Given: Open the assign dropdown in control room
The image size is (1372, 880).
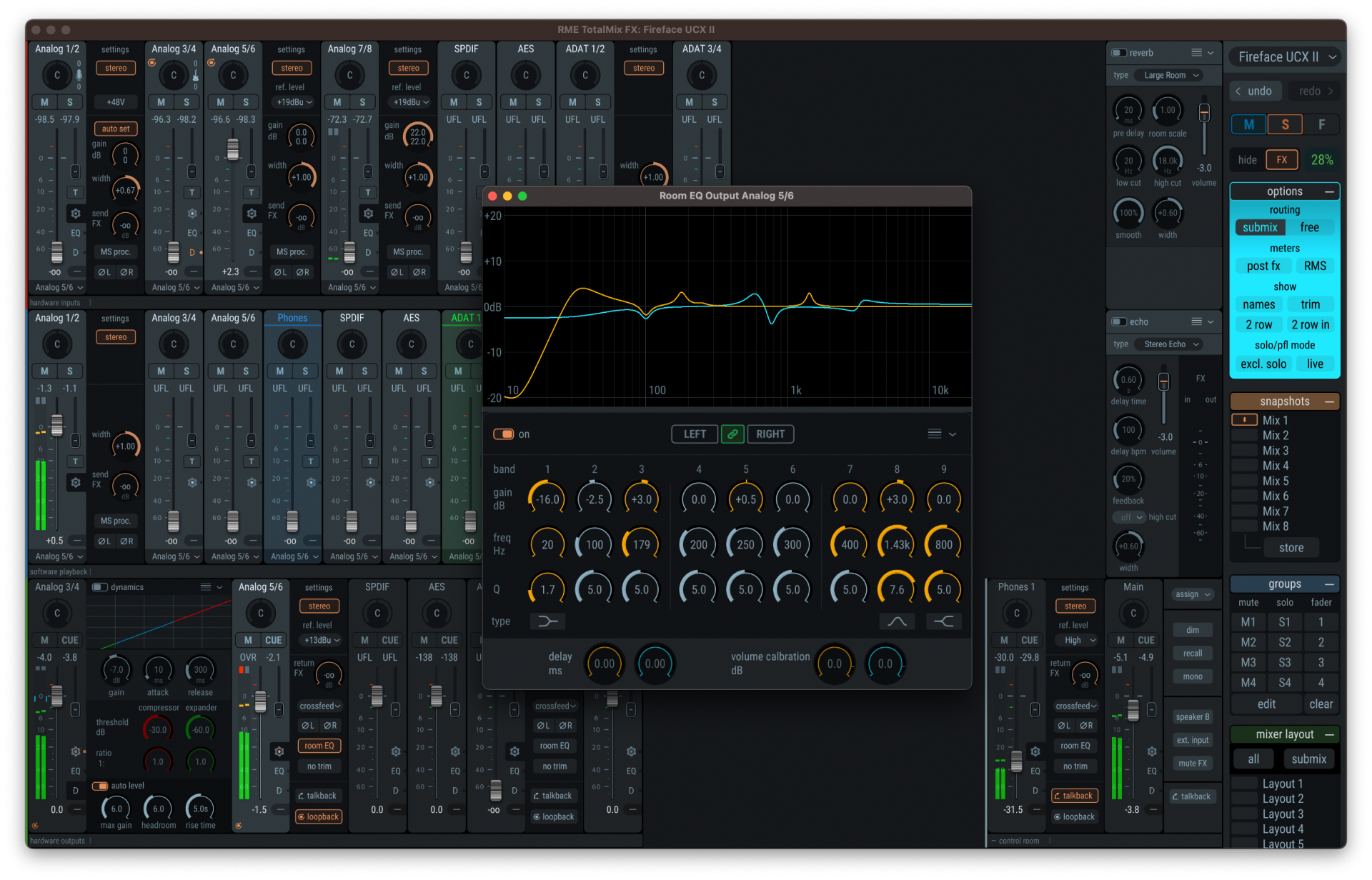Looking at the screenshot, I should pyautogui.click(x=1193, y=594).
